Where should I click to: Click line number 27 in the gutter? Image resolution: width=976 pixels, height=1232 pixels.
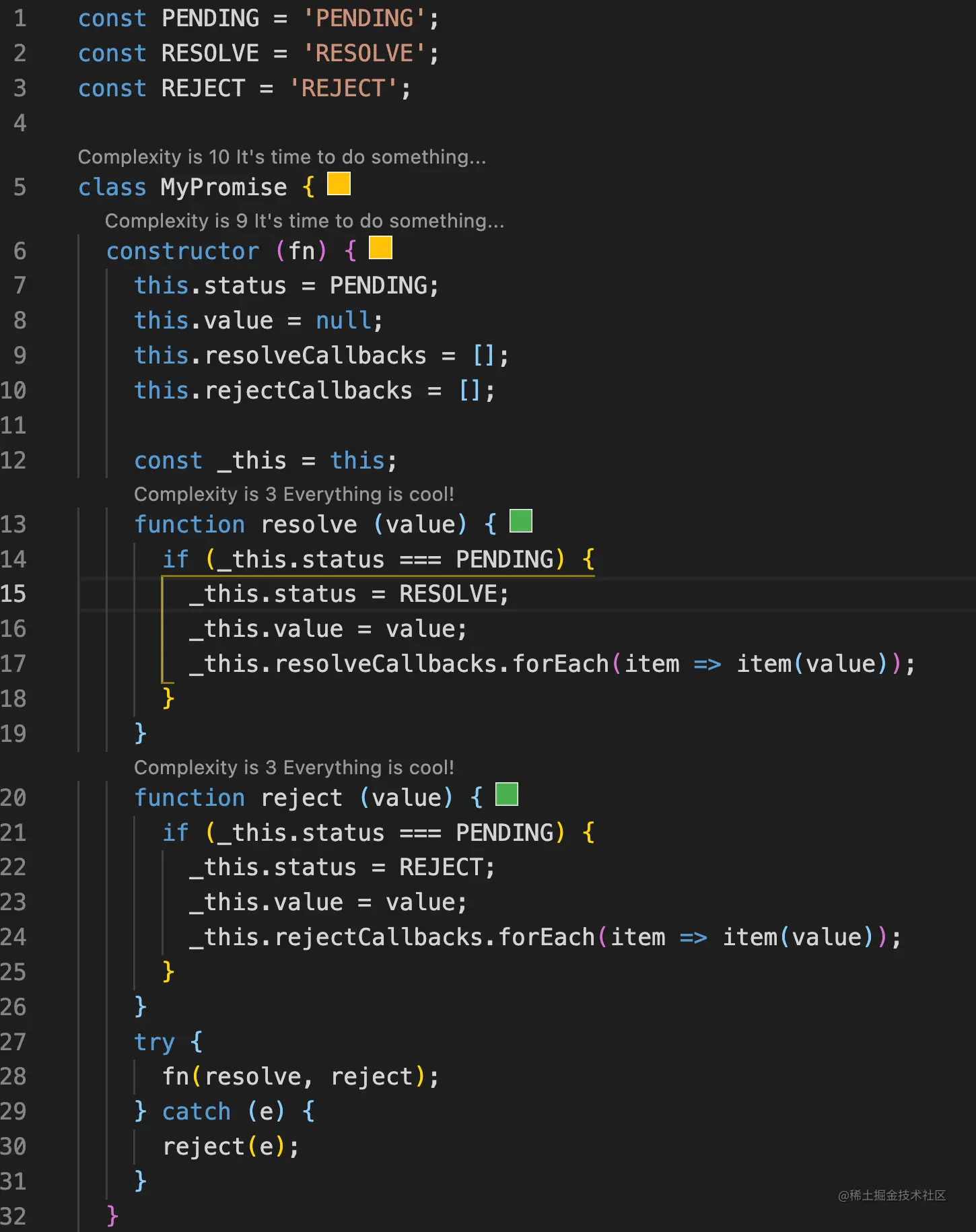tap(13, 1042)
